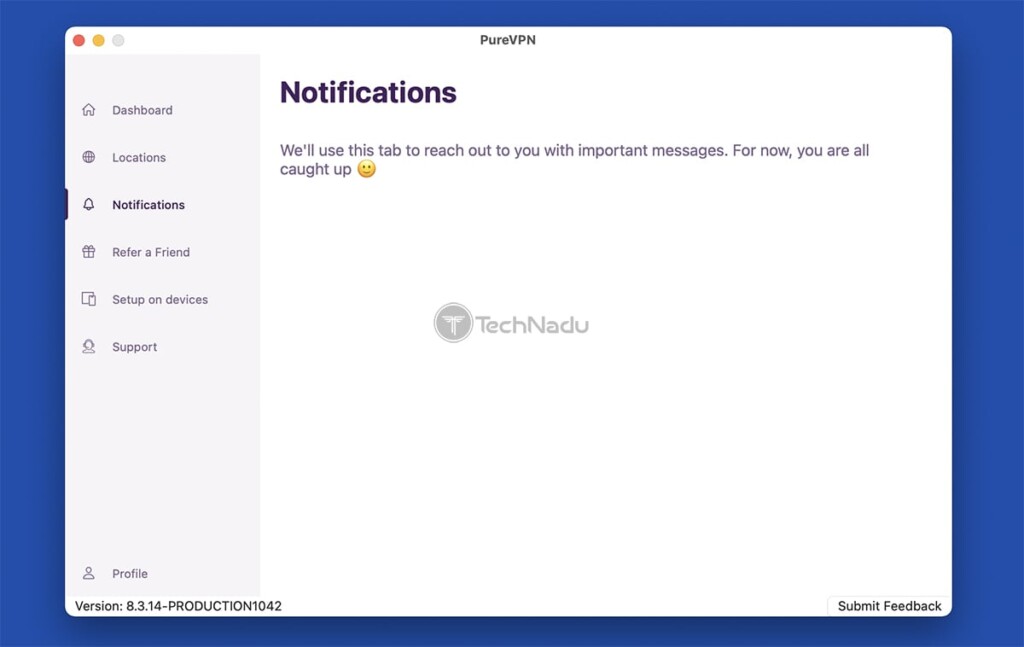Click the Locations globe icon
The image size is (1024, 647).
pos(89,157)
